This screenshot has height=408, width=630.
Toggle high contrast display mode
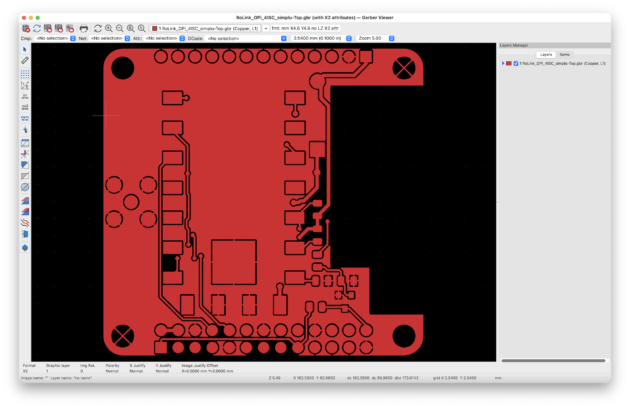point(25,223)
